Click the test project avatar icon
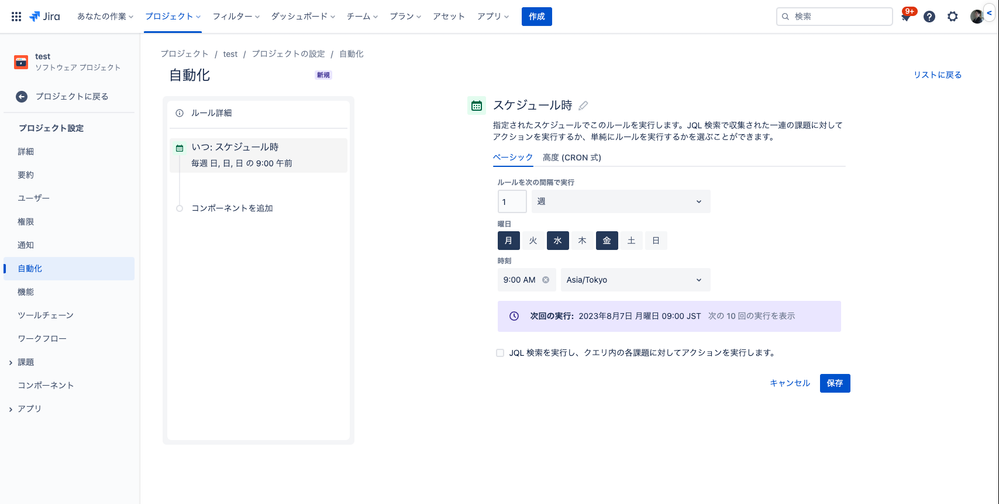999x504 pixels. click(21, 62)
